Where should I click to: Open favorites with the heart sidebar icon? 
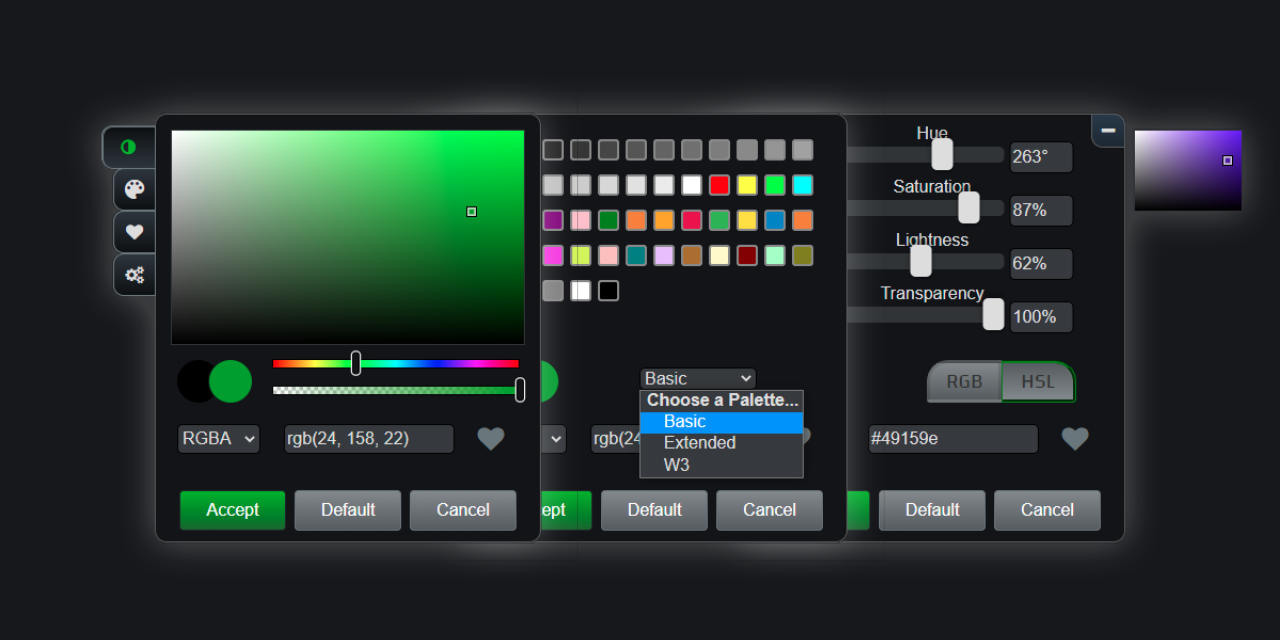(x=134, y=232)
